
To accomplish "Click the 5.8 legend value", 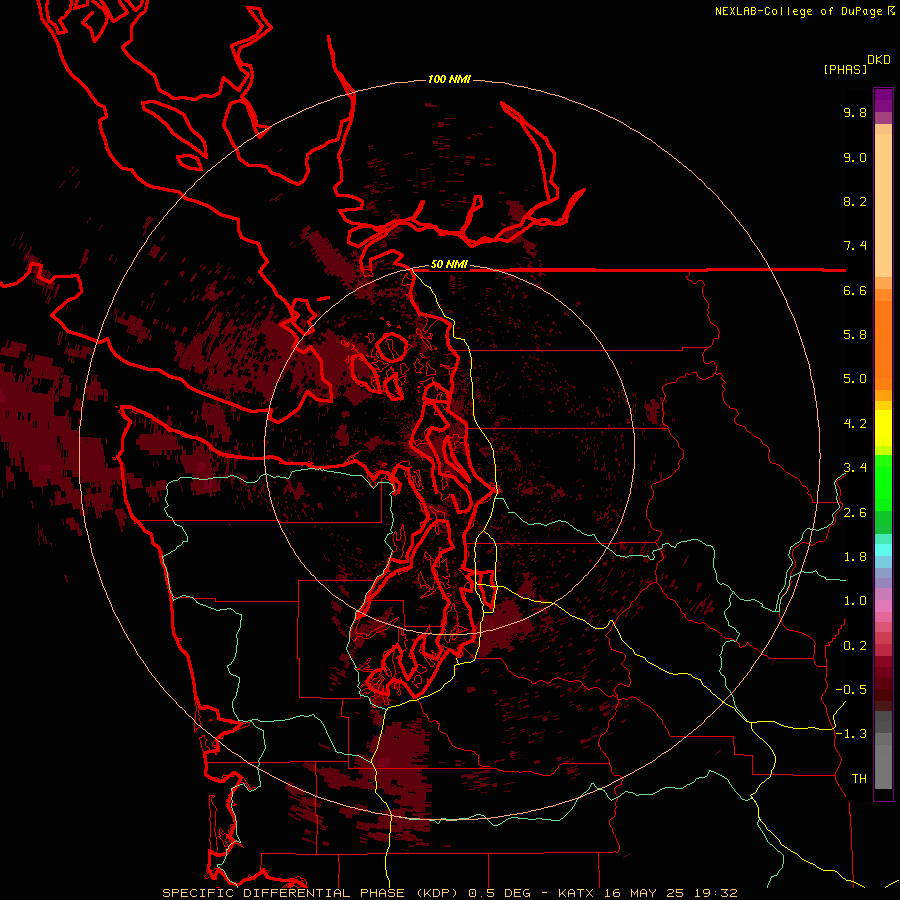I will tap(855, 335).
